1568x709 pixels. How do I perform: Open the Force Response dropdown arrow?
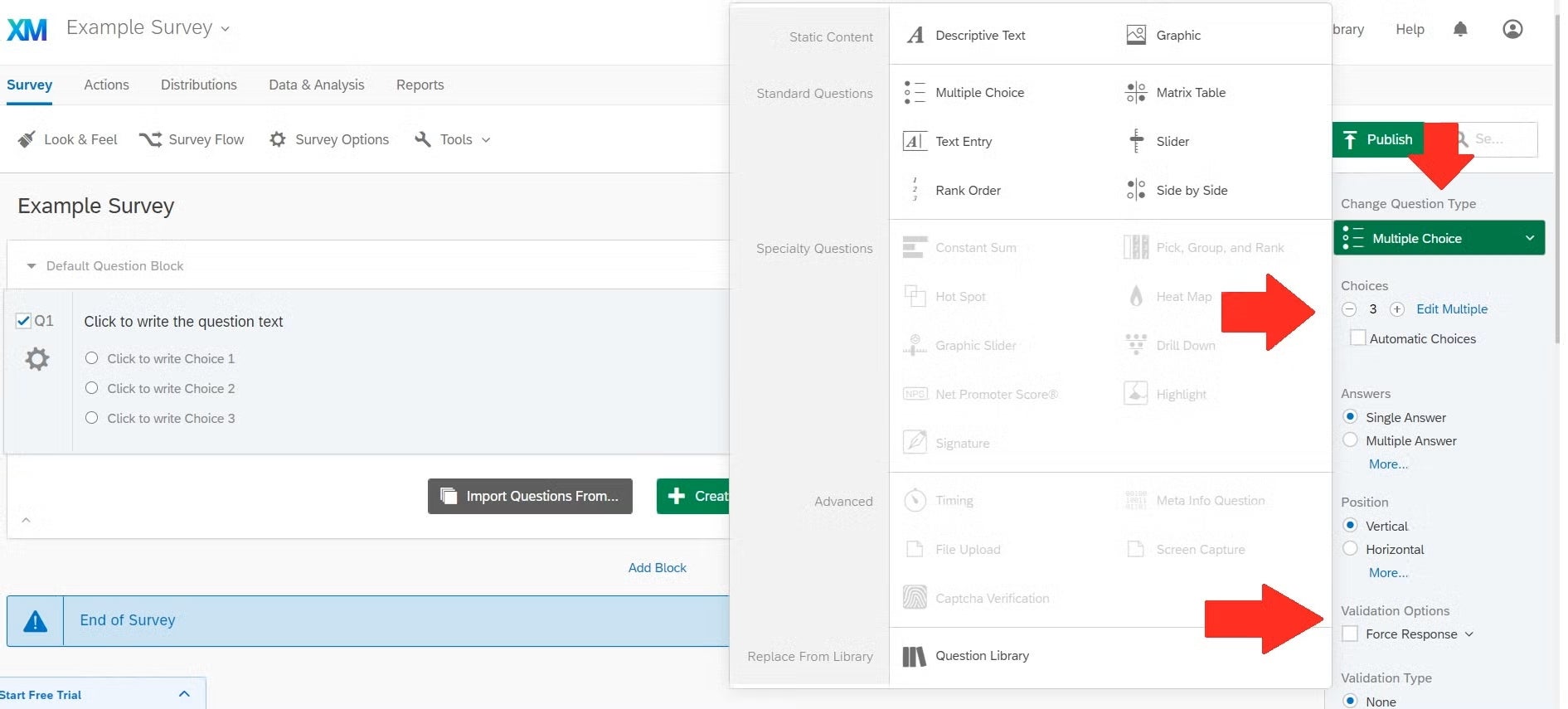[x=1469, y=634]
